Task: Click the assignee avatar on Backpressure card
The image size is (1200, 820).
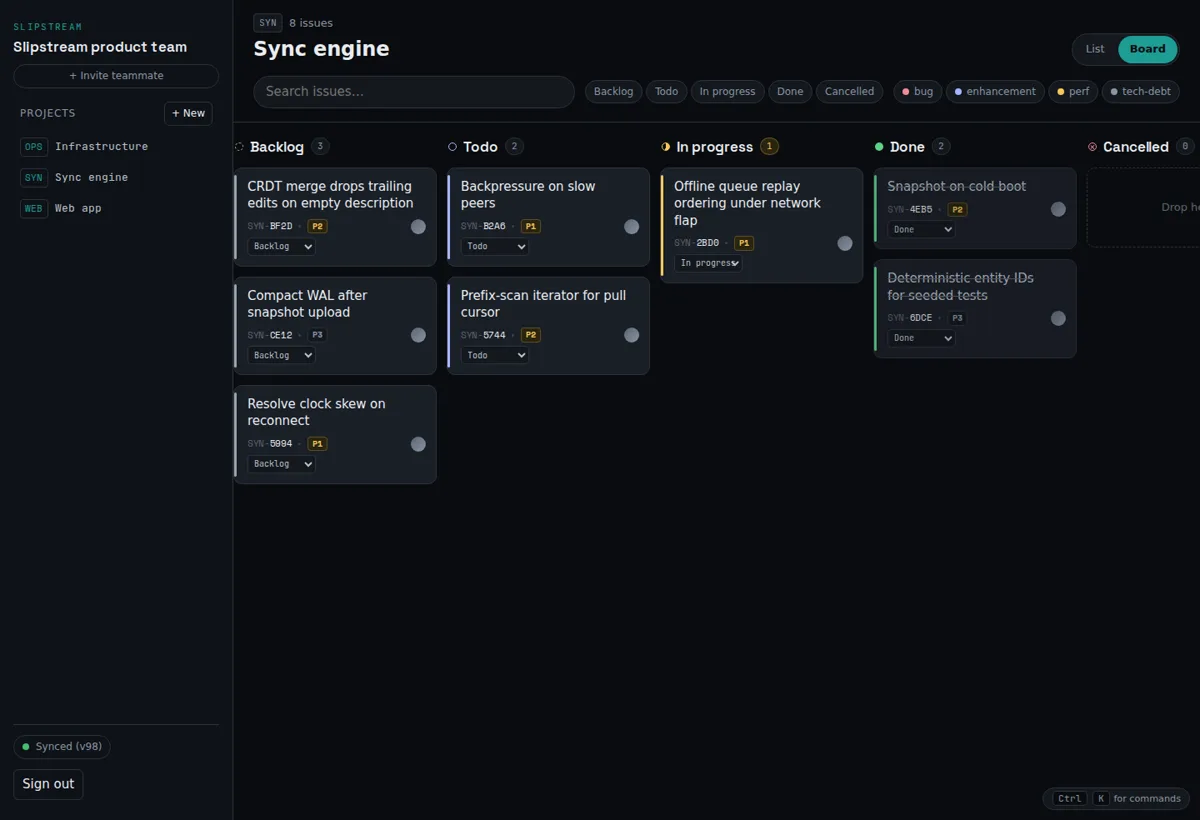Action: [631, 227]
